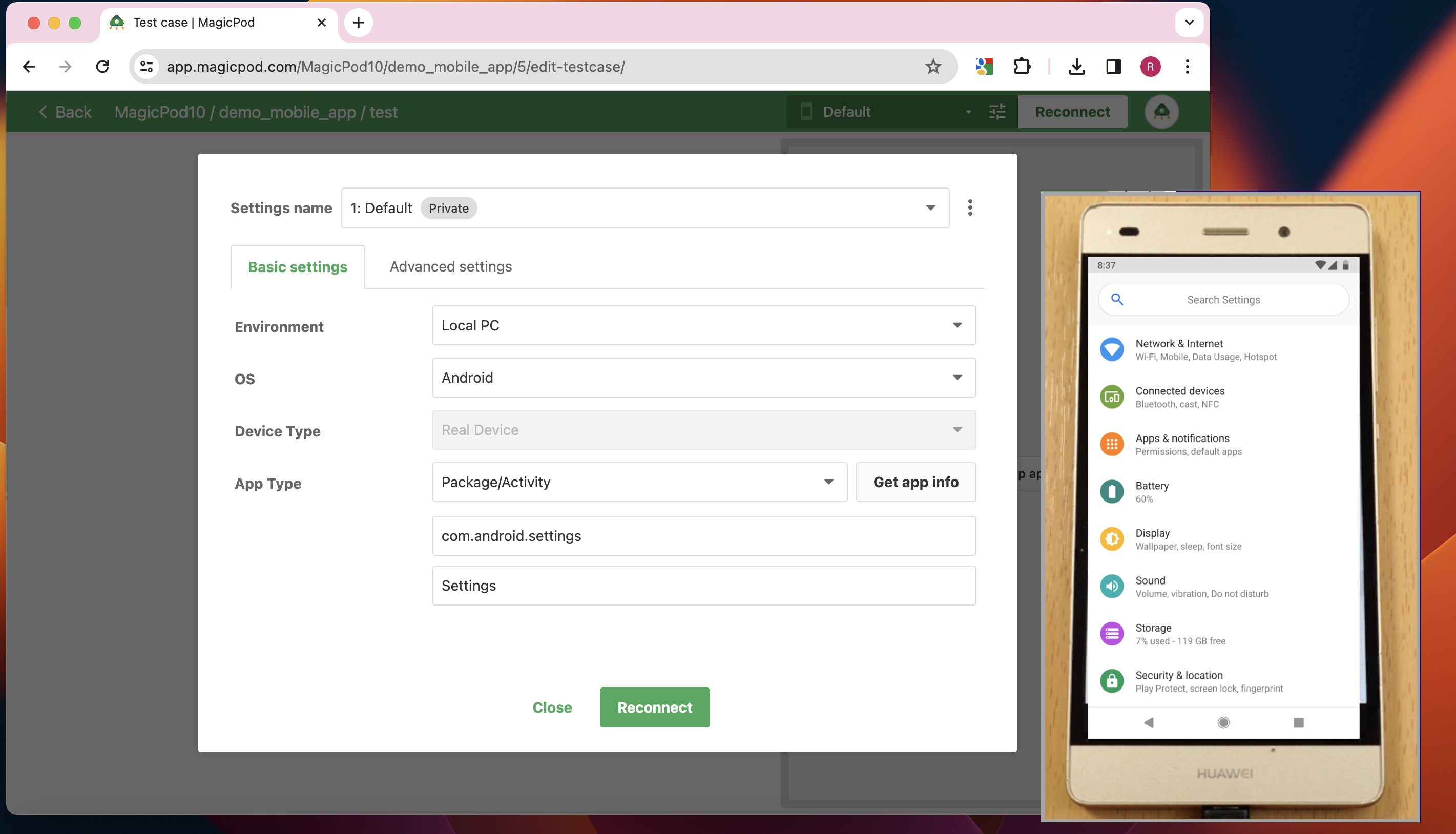Click the MagicPod10 / demo_mobile_app / test breadcrumb
Viewport: 1456px width, 834px height.
coord(256,112)
